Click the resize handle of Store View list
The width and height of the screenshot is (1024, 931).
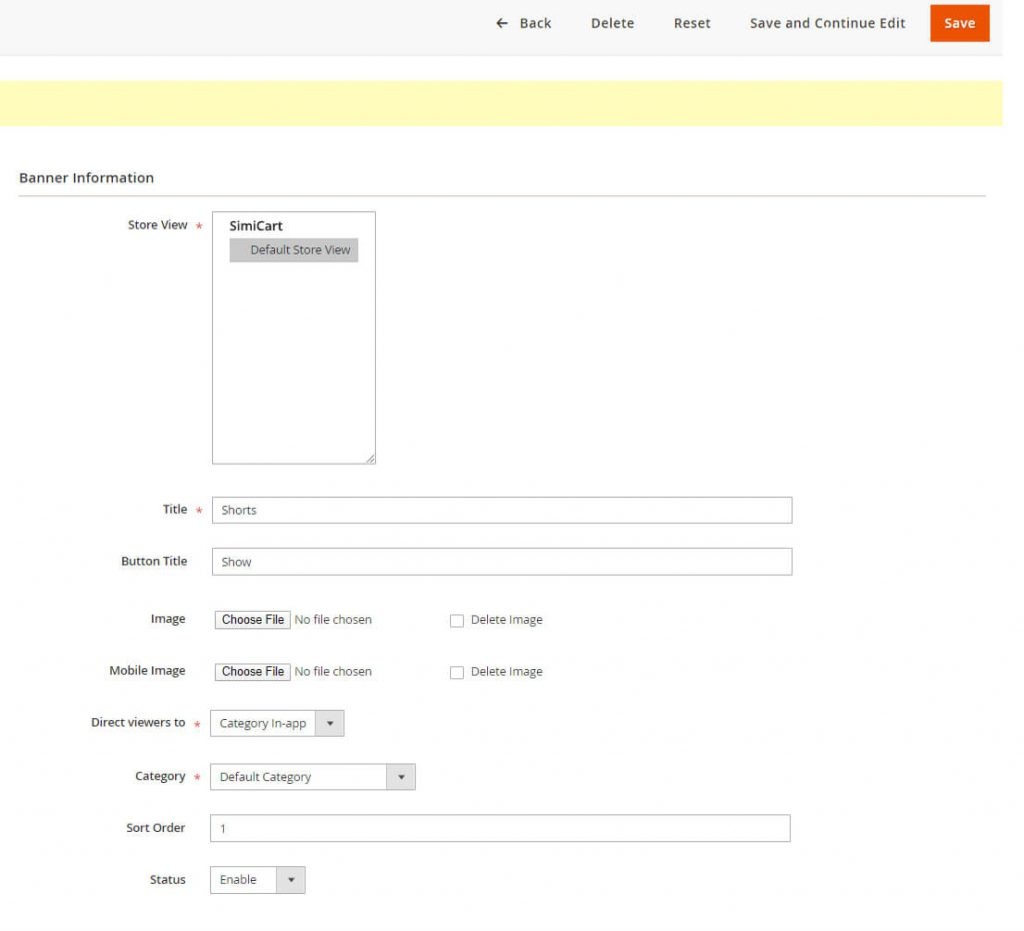coord(370,459)
